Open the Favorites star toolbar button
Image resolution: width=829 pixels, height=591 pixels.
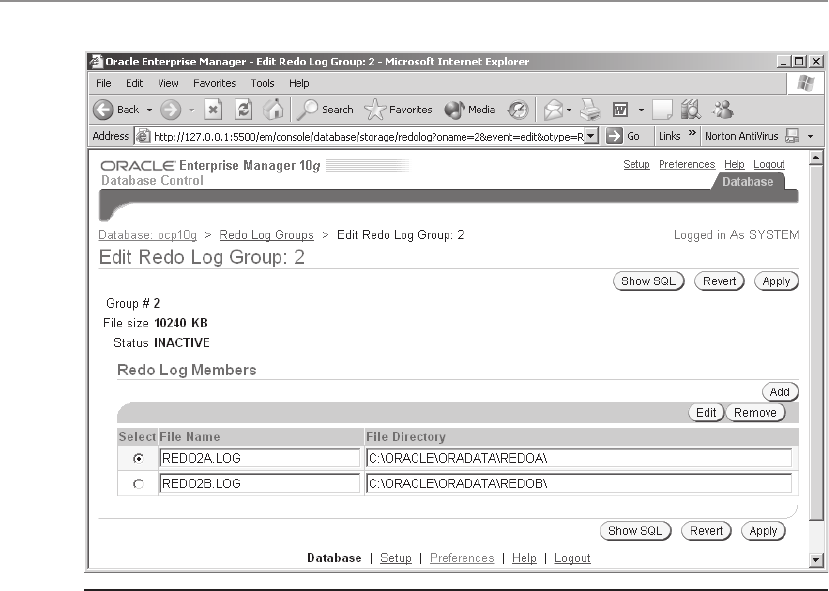pos(398,110)
